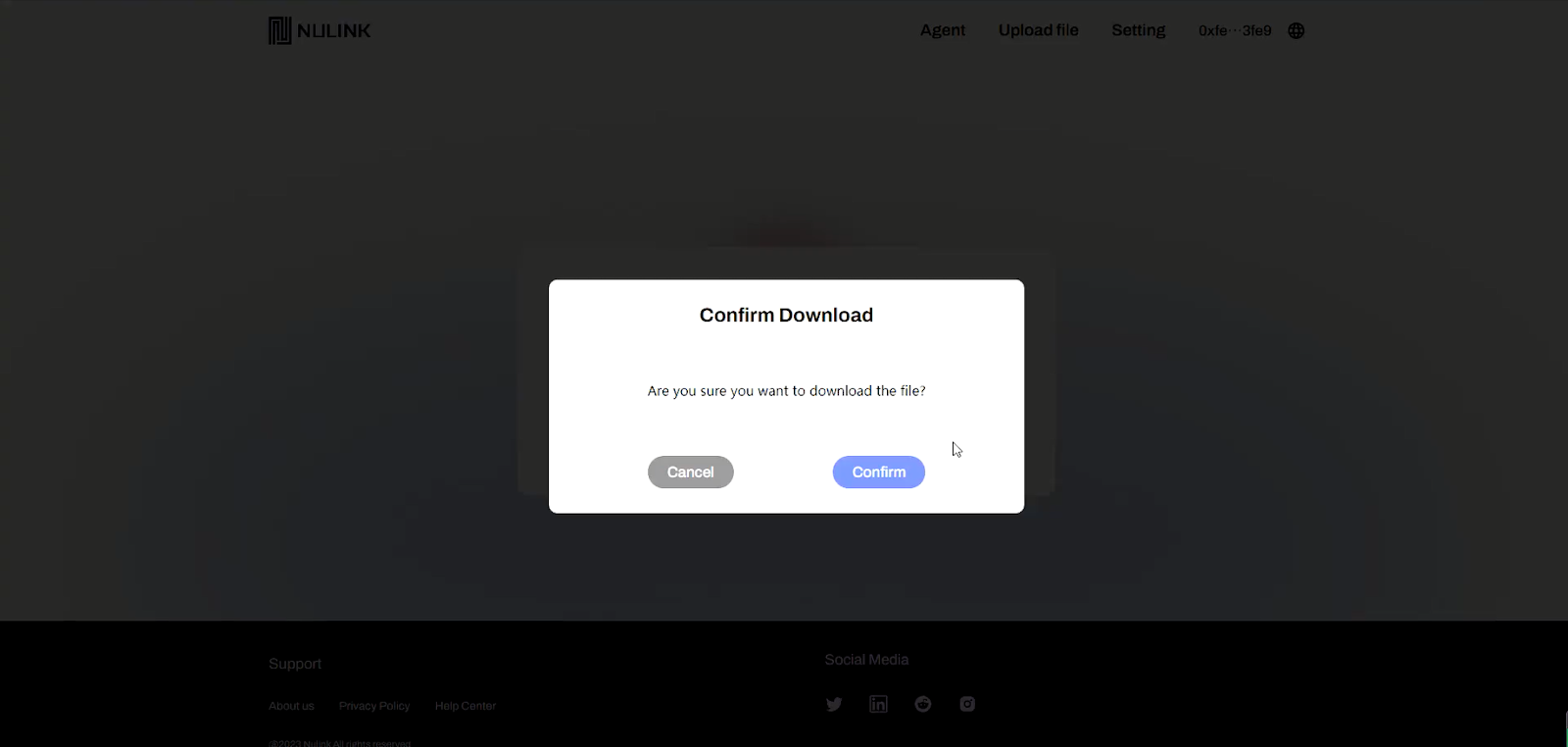Click the download confirmation question text
The image size is (1568, 747).
786,390
